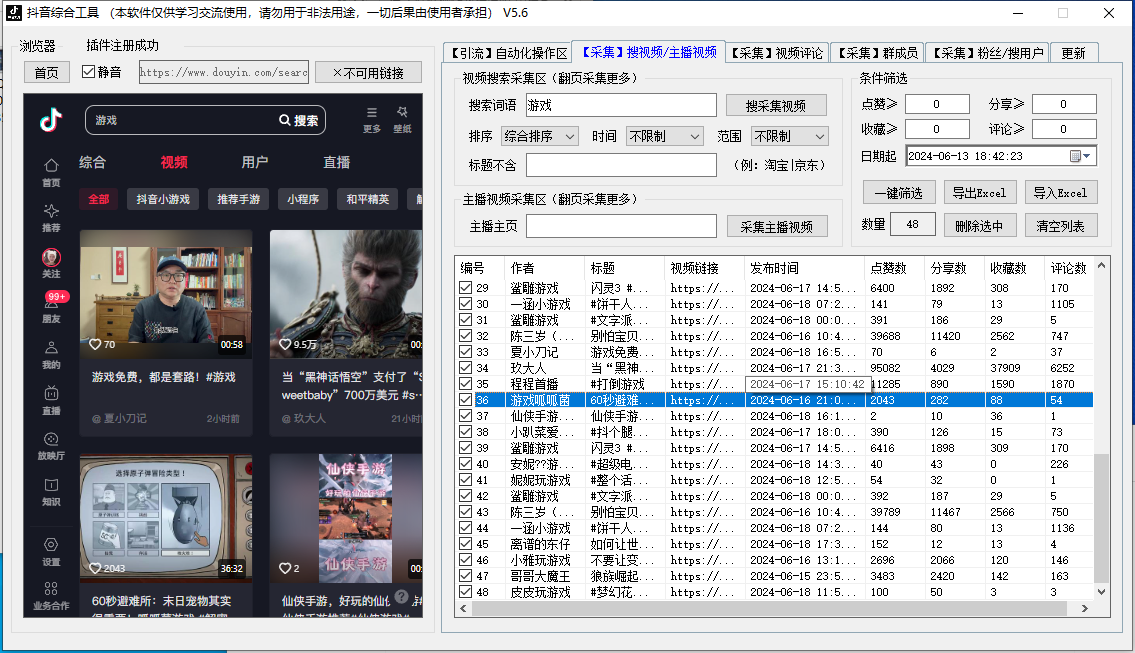Uncheck the checkbox for row 47
1135x653 pixels.
point(465,576)
